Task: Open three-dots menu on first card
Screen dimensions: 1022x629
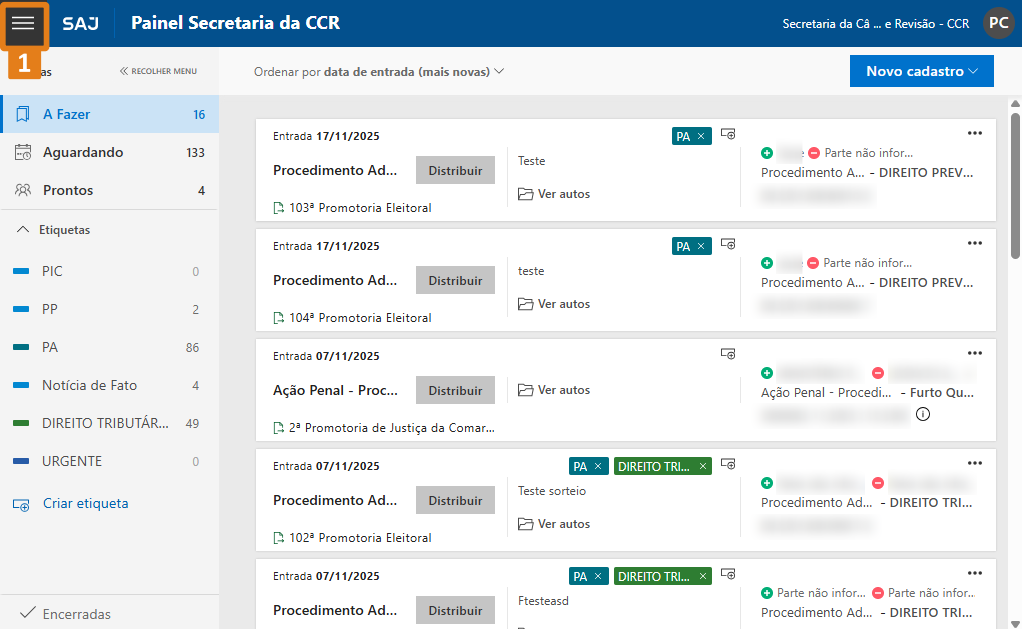Action: coord(975,133)
